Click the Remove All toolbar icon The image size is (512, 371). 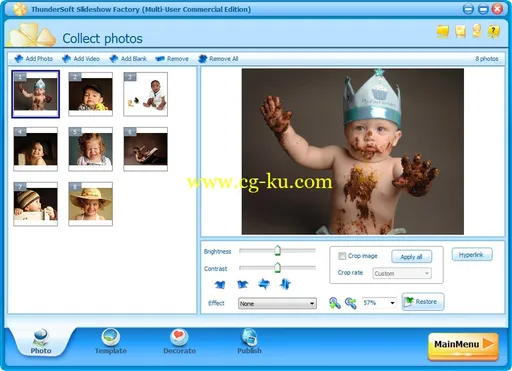(x=202, y=59)
